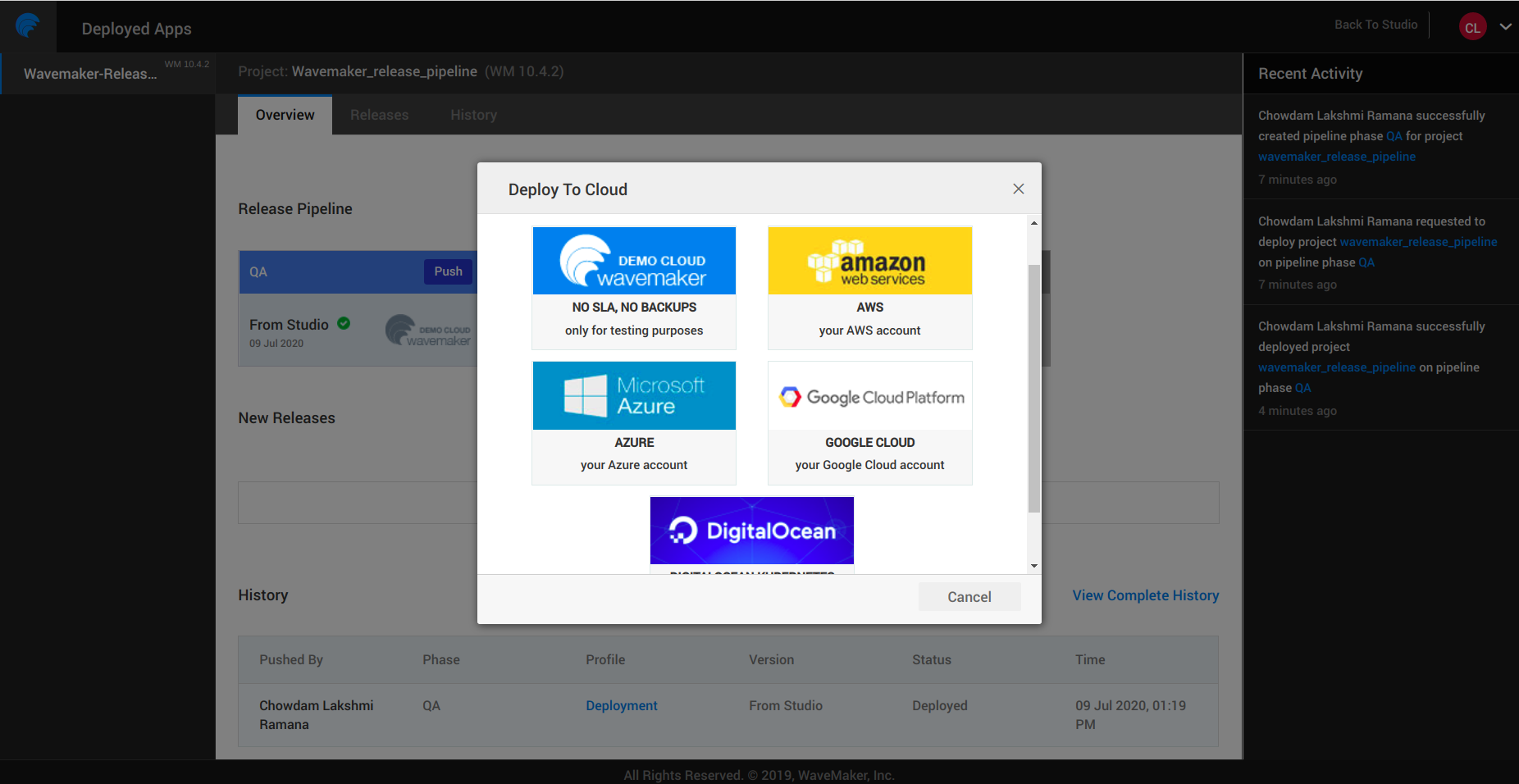
Task: Cancel the cloud deployment
Action: (969, 596)
